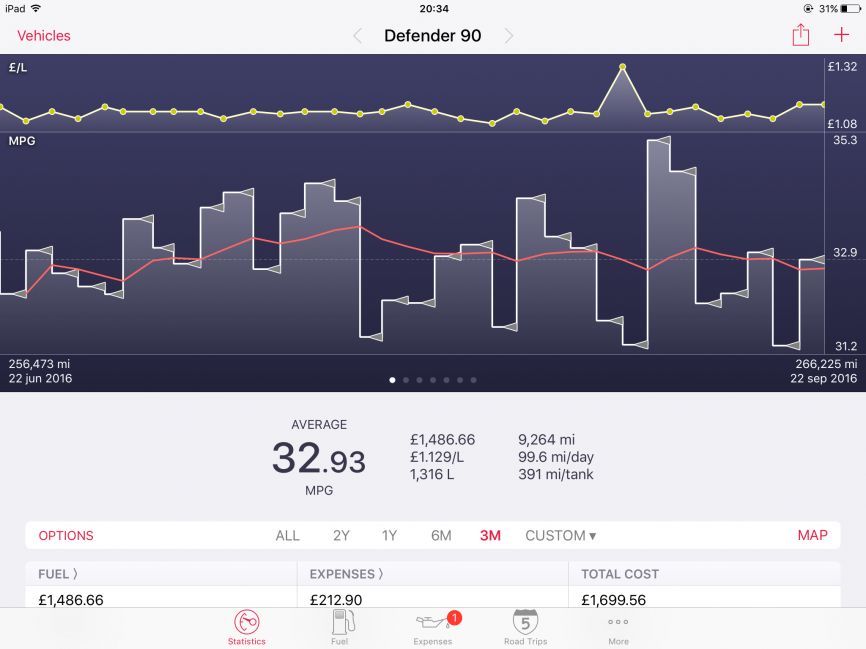The image size is (866, 649).
Task: Select the 2Y time range
Action: pyautogui.click(x=341, y=535)
